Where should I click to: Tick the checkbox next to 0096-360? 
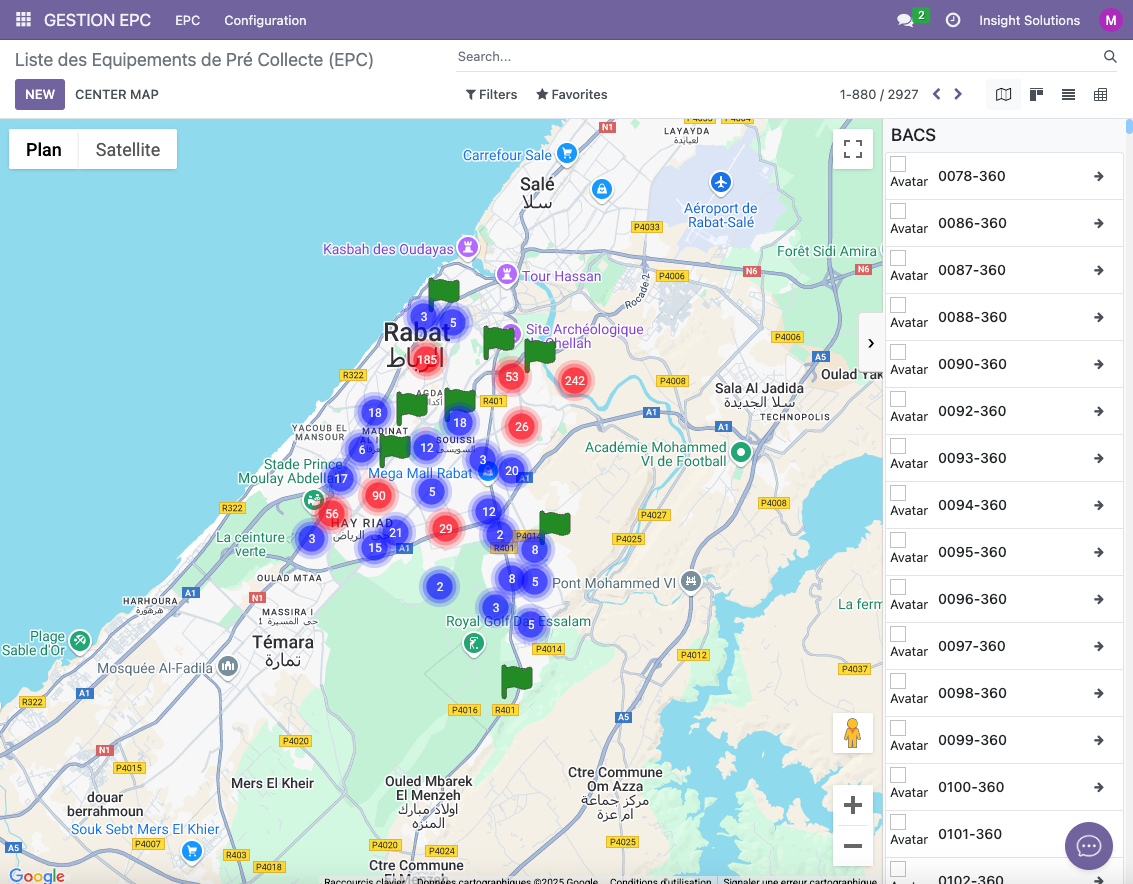point(898,587)
